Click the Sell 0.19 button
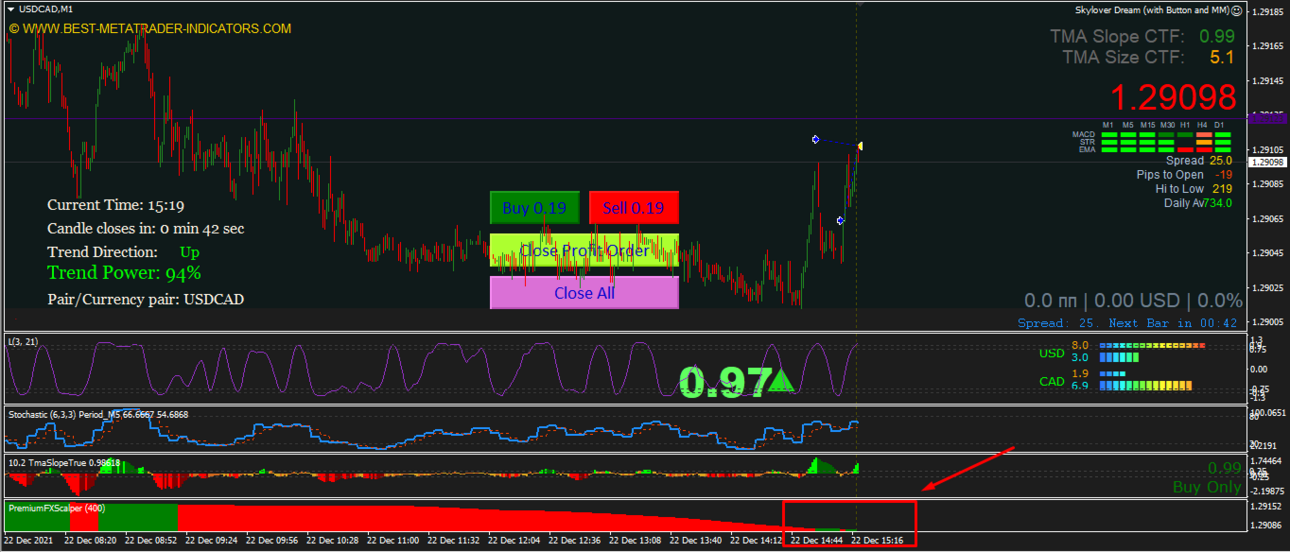This screenshot has width=1290, height=552. tap(634, 208)
